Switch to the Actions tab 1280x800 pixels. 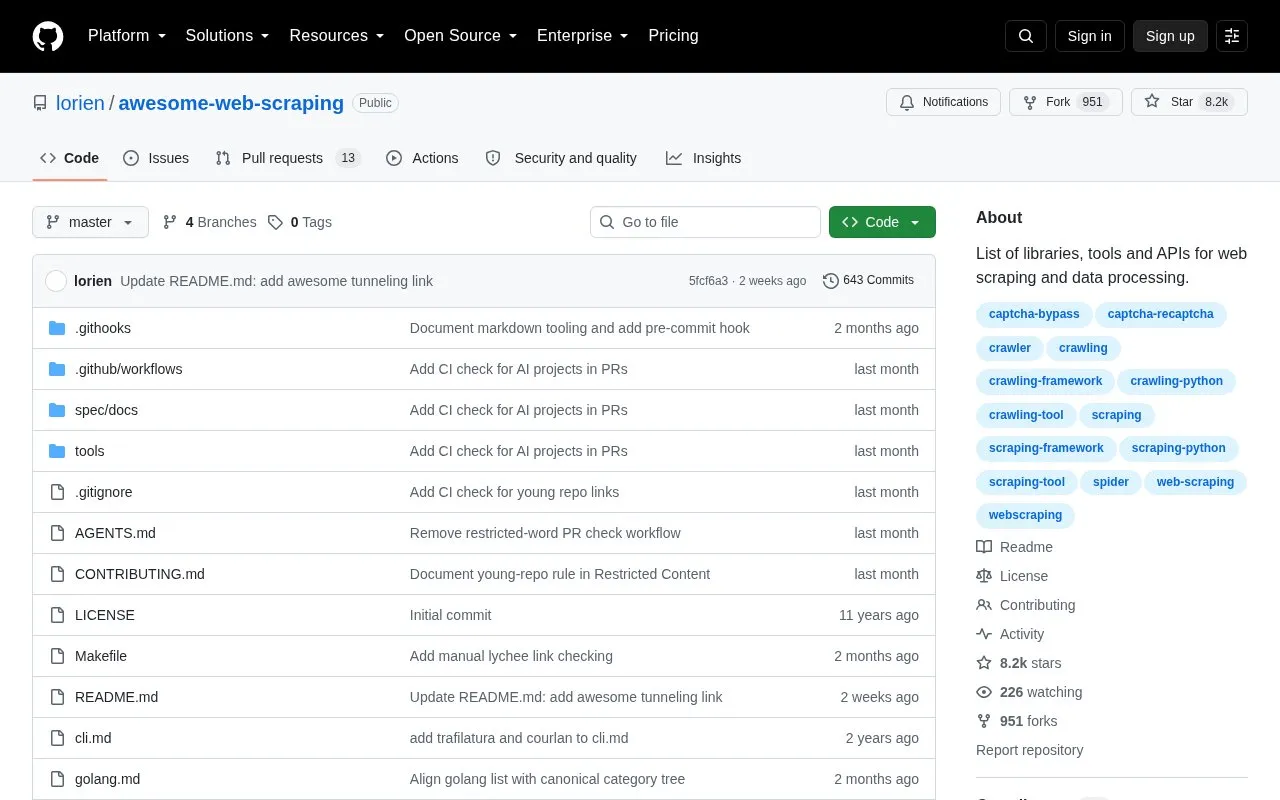point(422,158)
